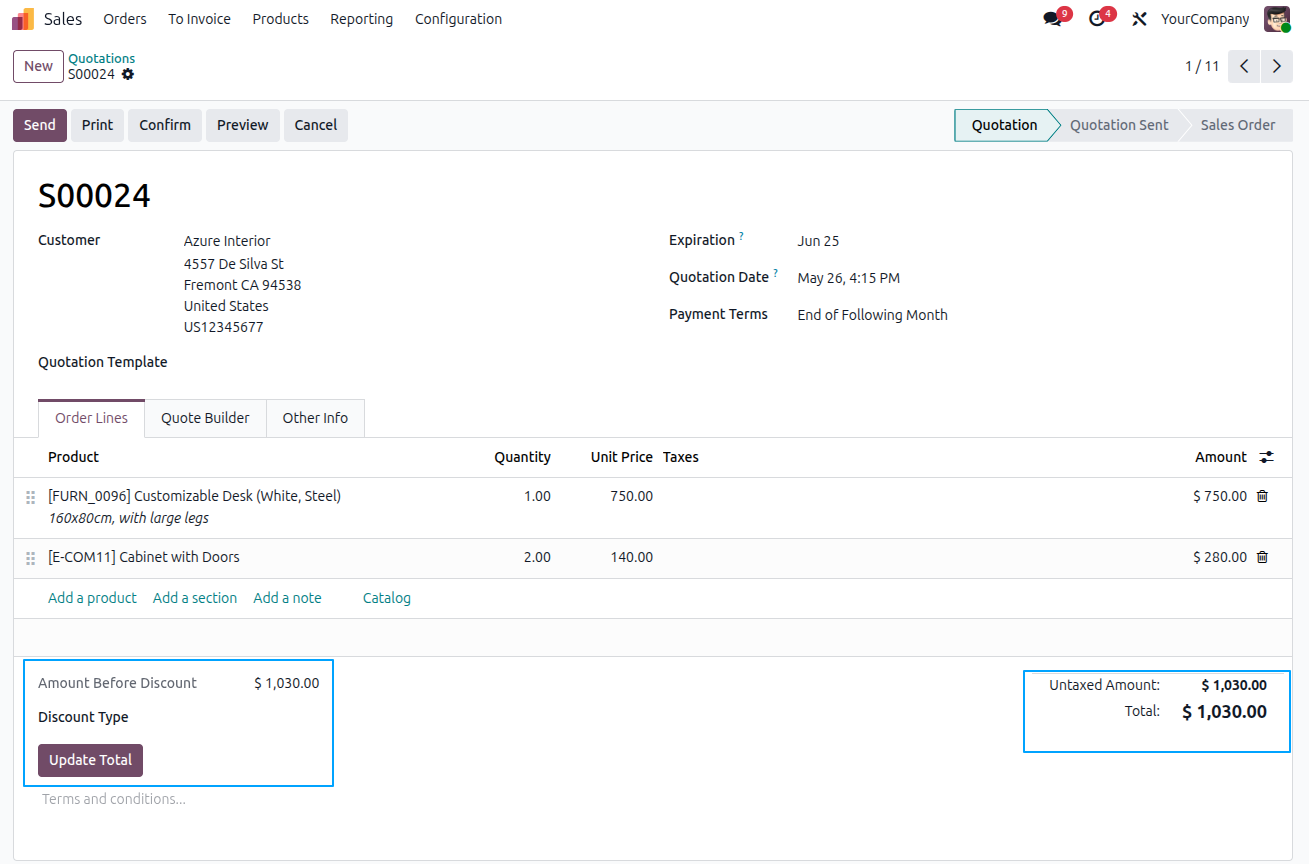The height and width of the screenshot is (864, 1309).
Task: Sort by the Product column header
Action: (x=73, y=457)
